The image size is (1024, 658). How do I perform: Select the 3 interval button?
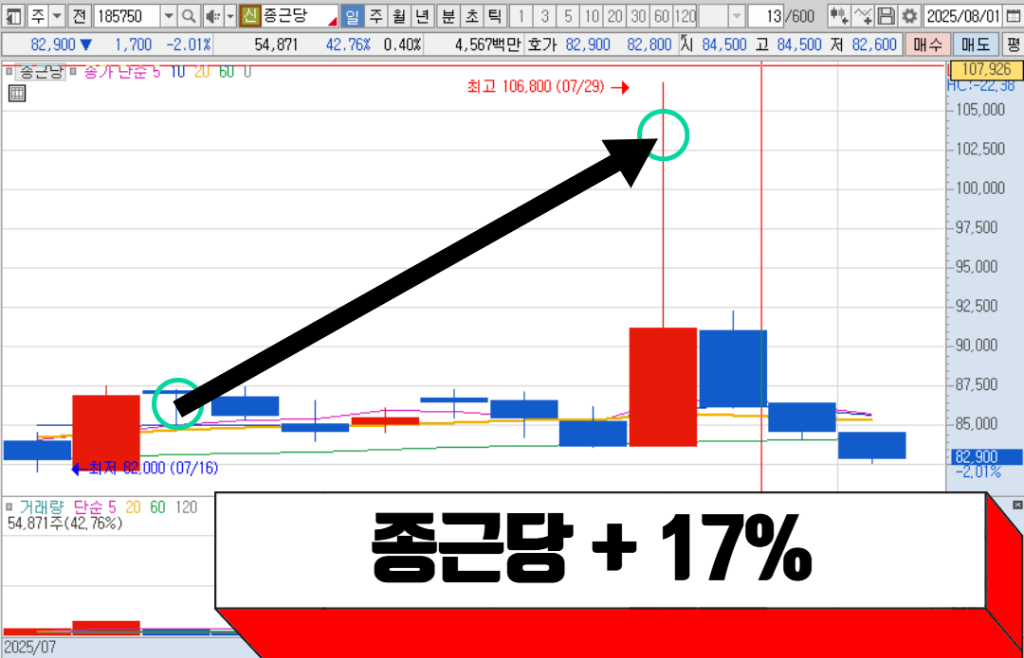545,16
